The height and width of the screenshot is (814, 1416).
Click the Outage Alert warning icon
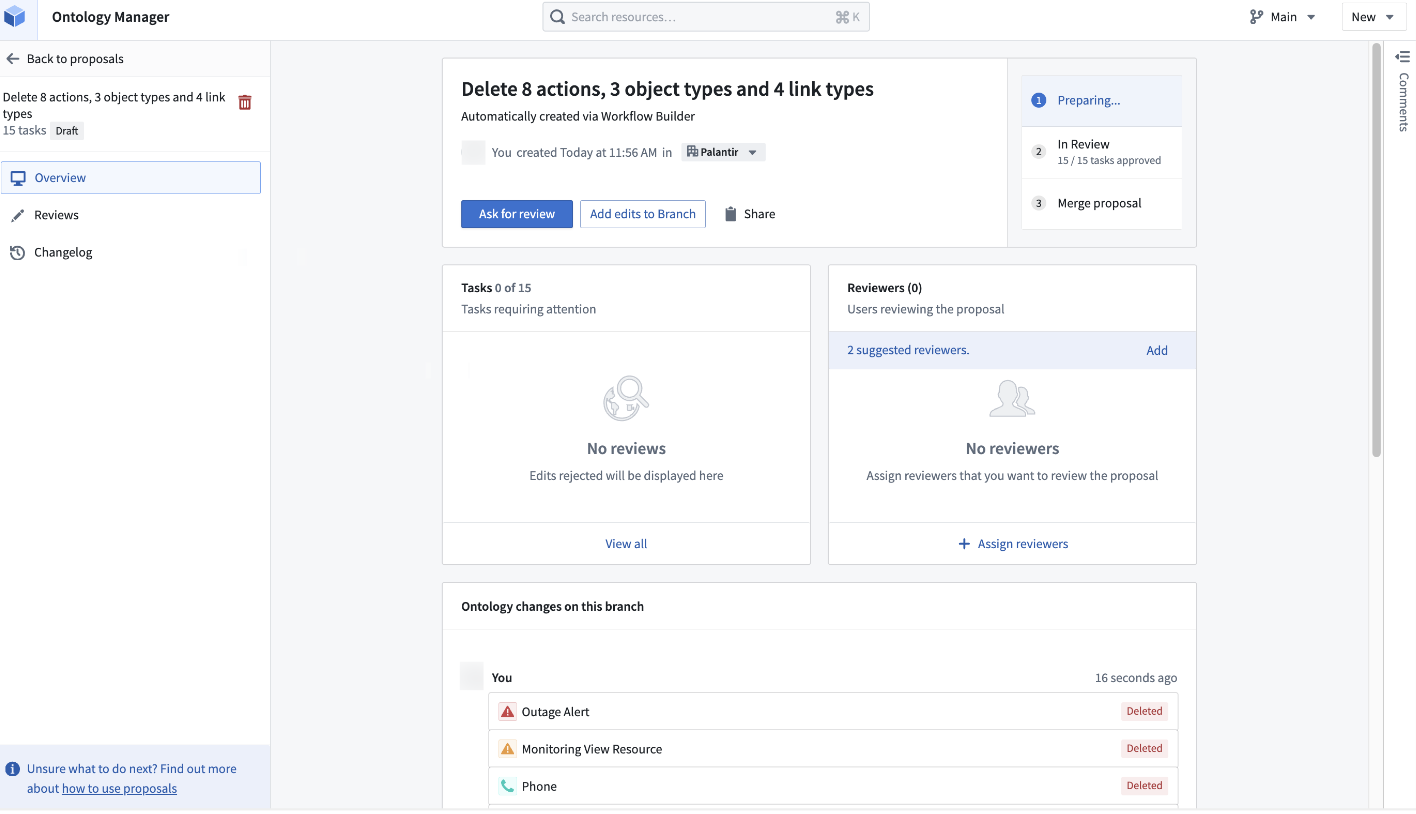pyautogui.click(x=507, y=712)
